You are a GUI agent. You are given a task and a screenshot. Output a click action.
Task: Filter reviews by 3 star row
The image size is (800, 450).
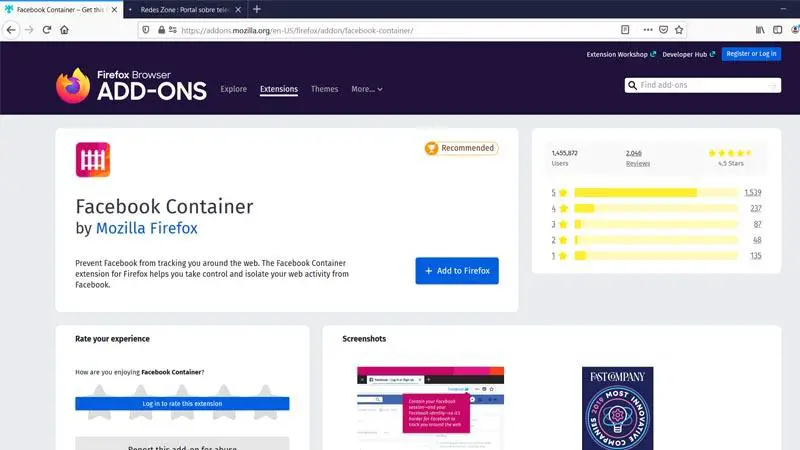656,224
